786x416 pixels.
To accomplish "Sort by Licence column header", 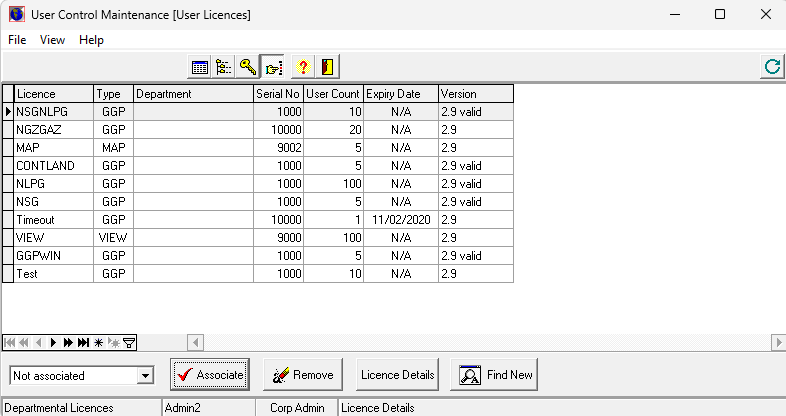I will point(54,94).
